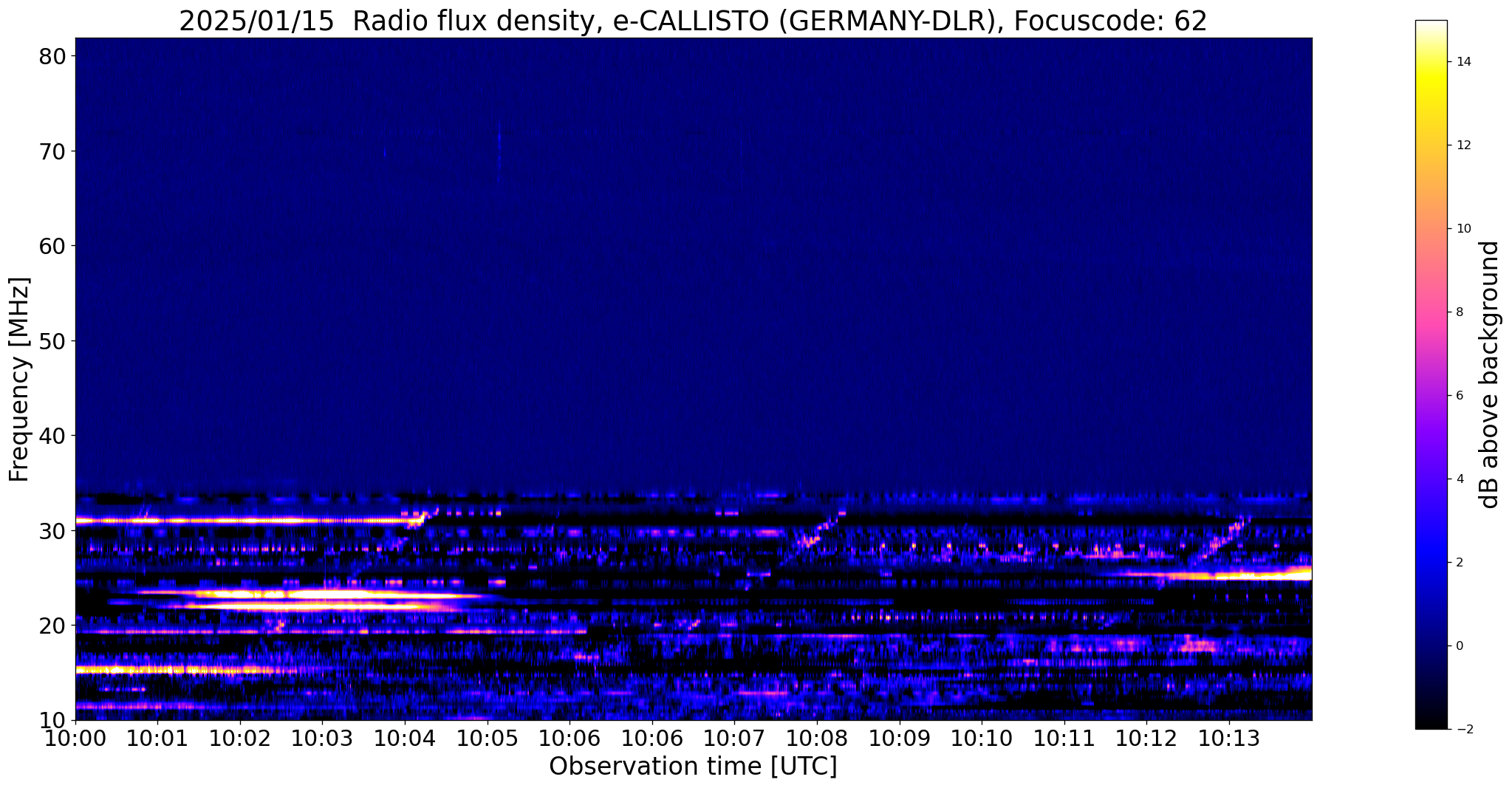This screenshot has width=1512, height=788.
Task: Select the 10:10 time tick label
Action: (x=982, y=739)
